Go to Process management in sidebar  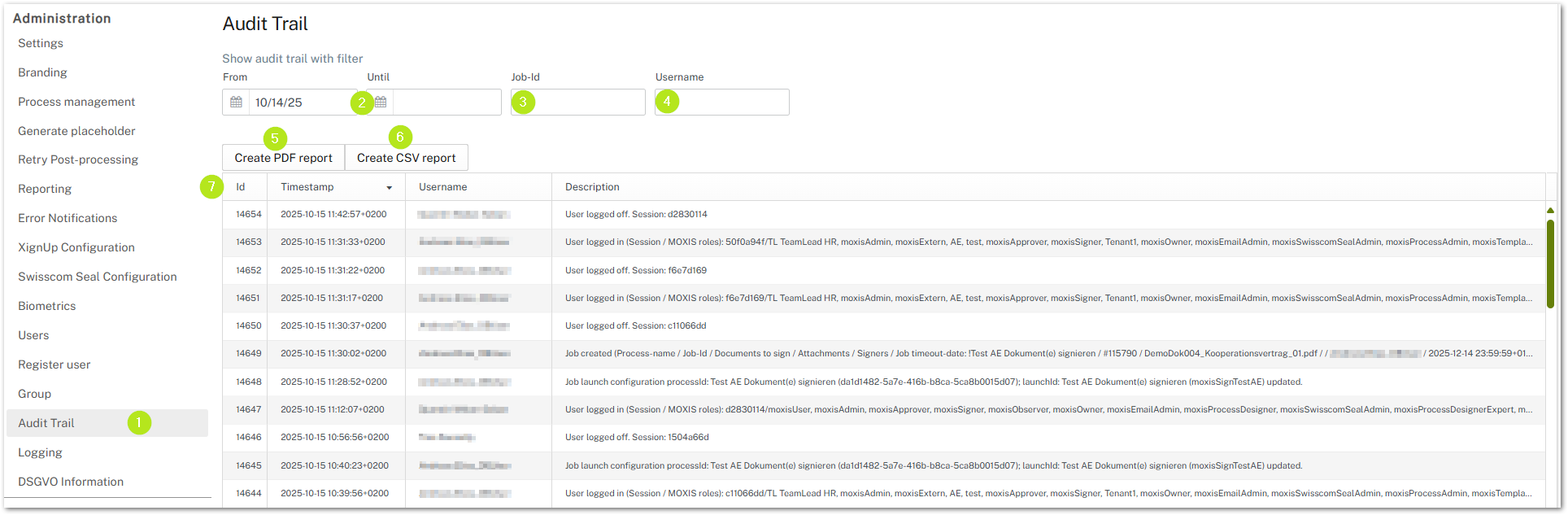tap(76, 102)
